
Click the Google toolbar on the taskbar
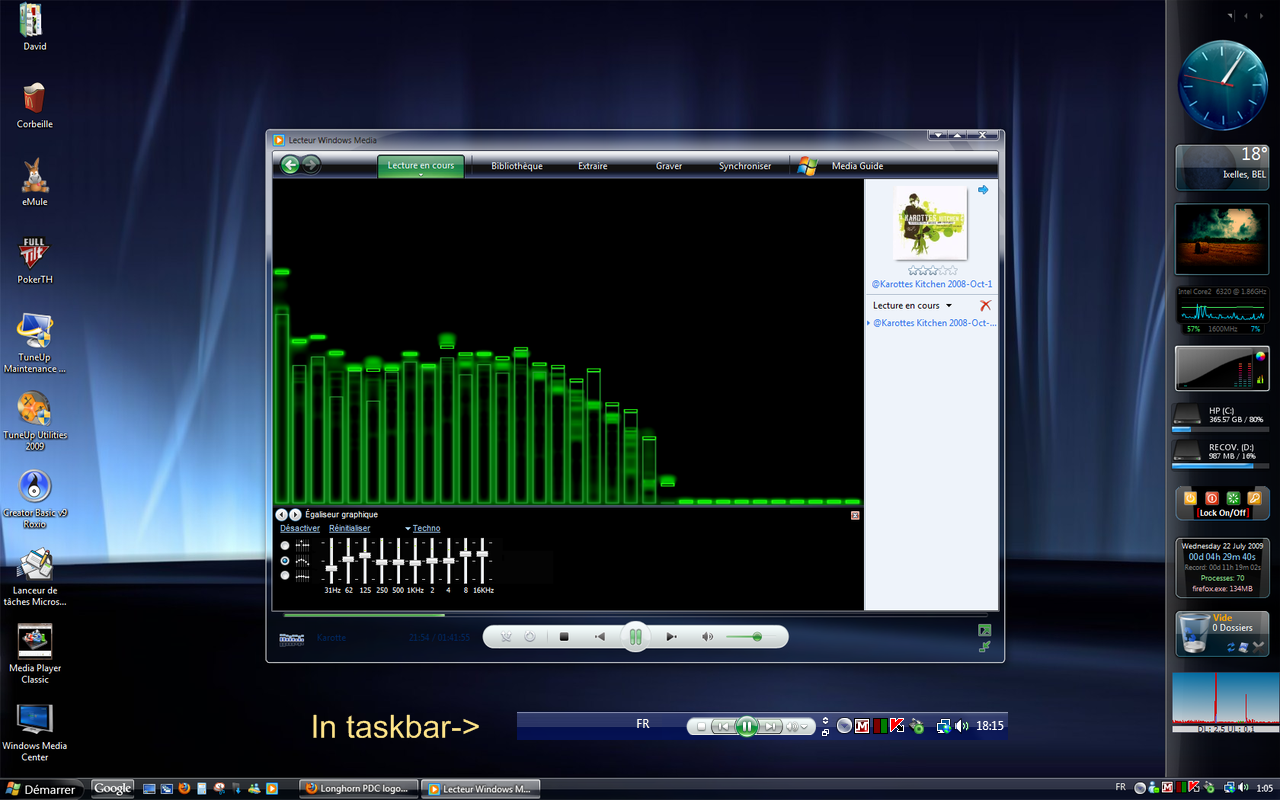tap(113, 789)
